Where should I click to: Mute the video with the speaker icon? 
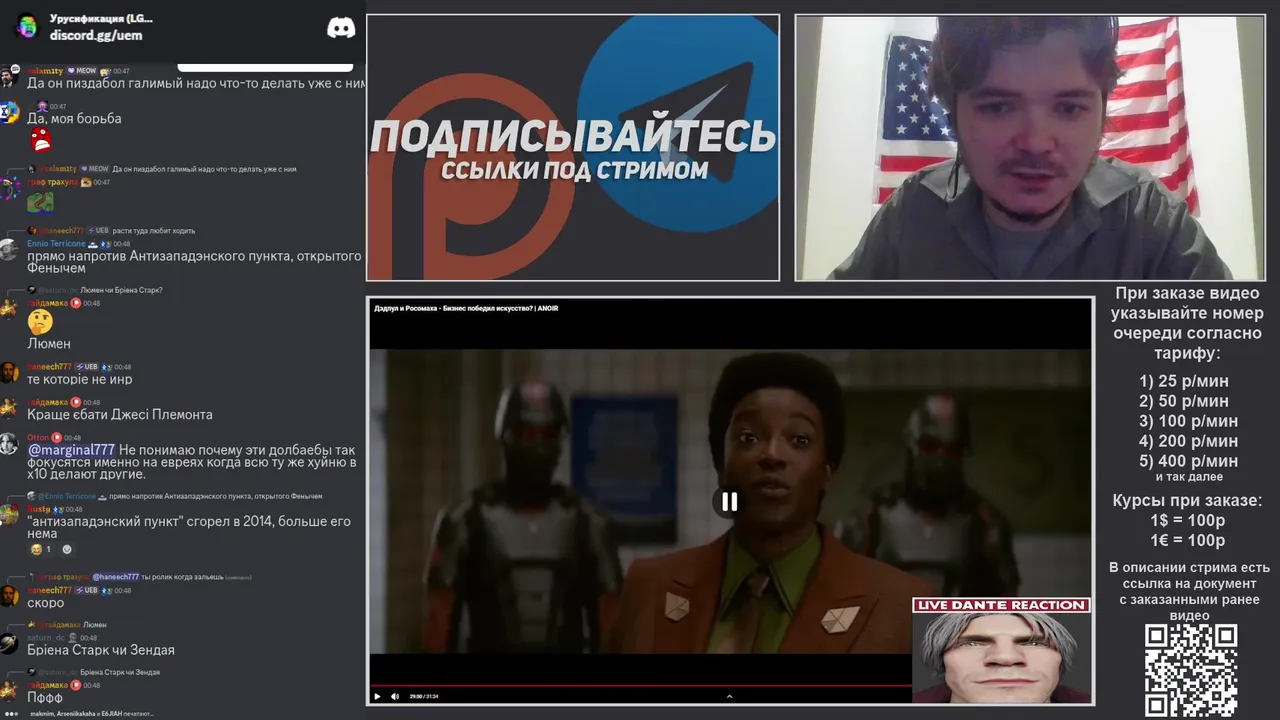click(395, 696)
